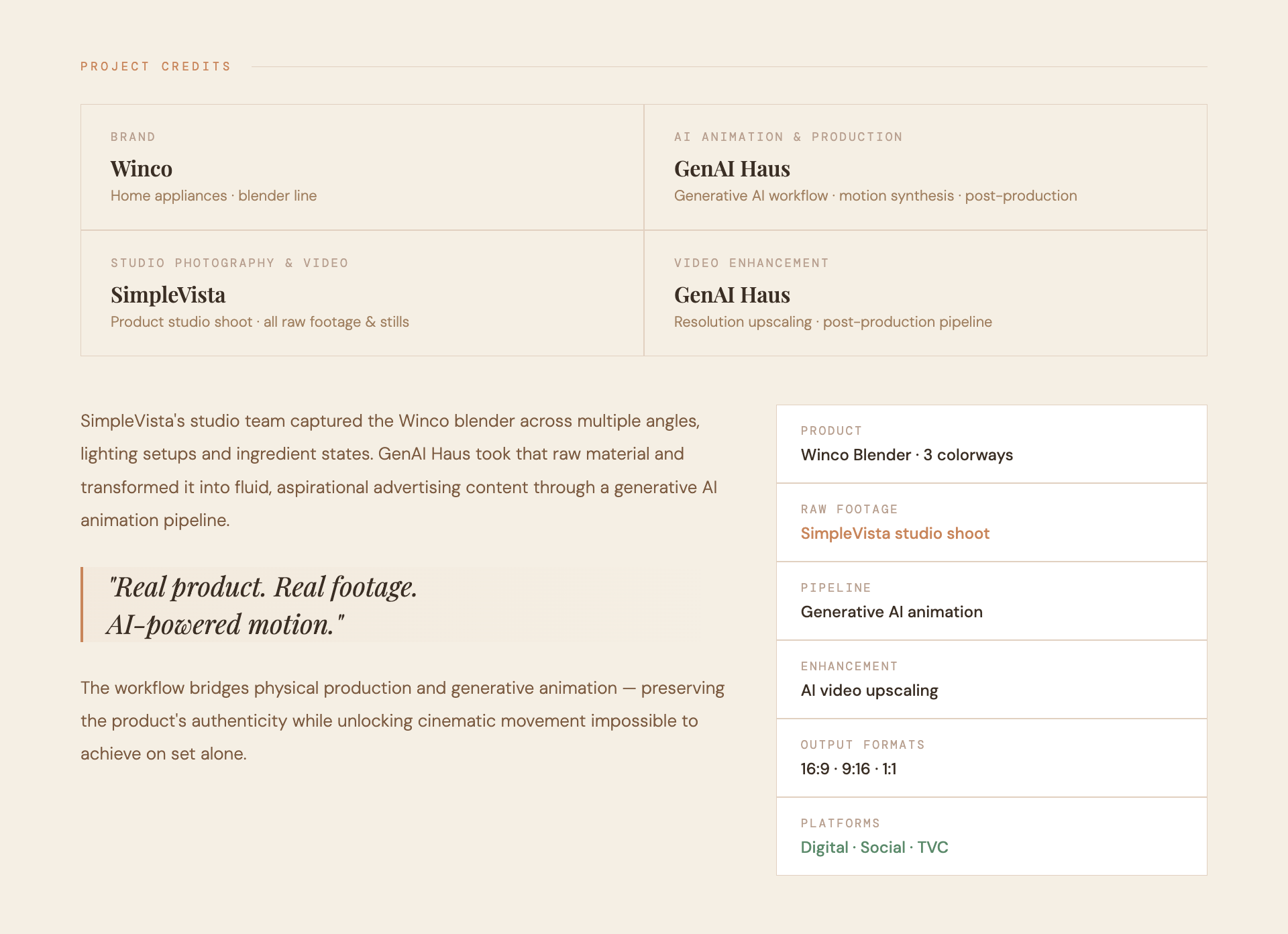Select the Winco brand name

point(142,168)
